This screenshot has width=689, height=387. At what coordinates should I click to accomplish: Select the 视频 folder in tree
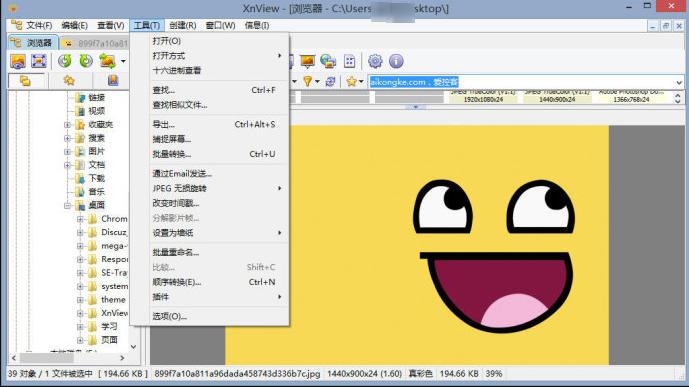click(x=96, y=111)
